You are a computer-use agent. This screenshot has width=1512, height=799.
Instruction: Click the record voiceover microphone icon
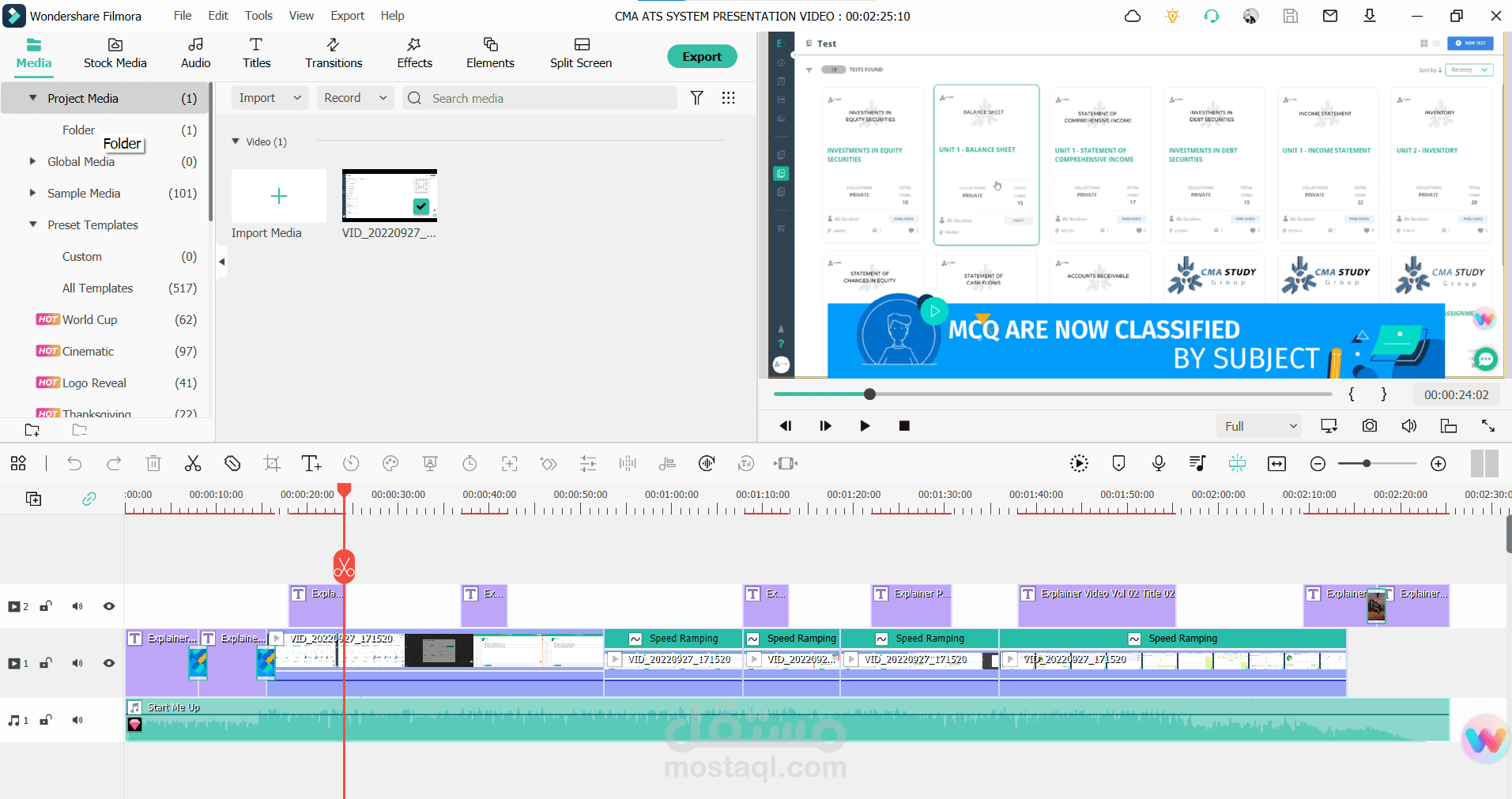[x=1159, y=464]
